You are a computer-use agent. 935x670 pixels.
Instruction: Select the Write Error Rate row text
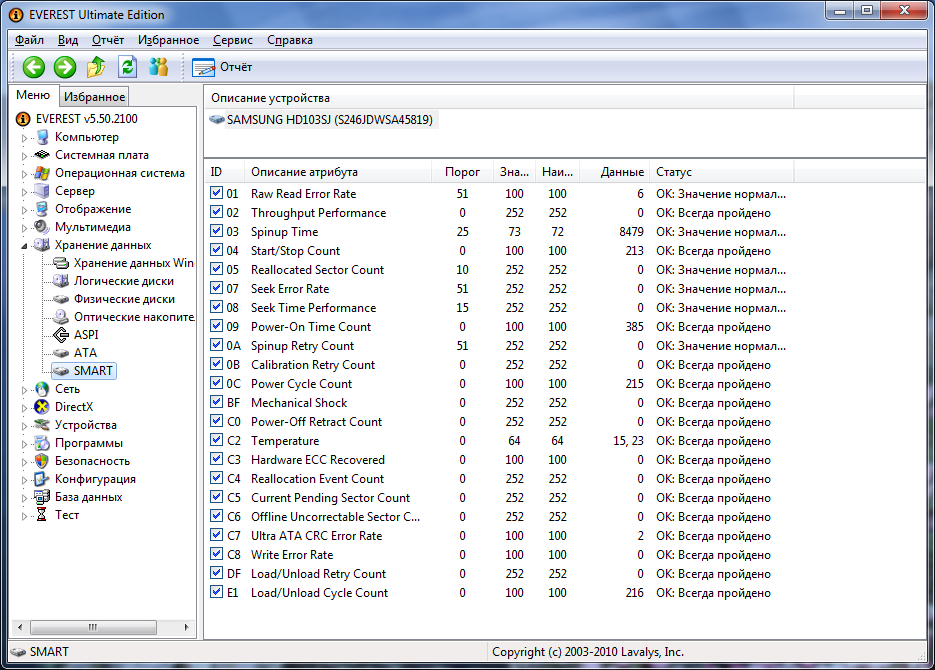pyautogui.click(x=292, y=554)
